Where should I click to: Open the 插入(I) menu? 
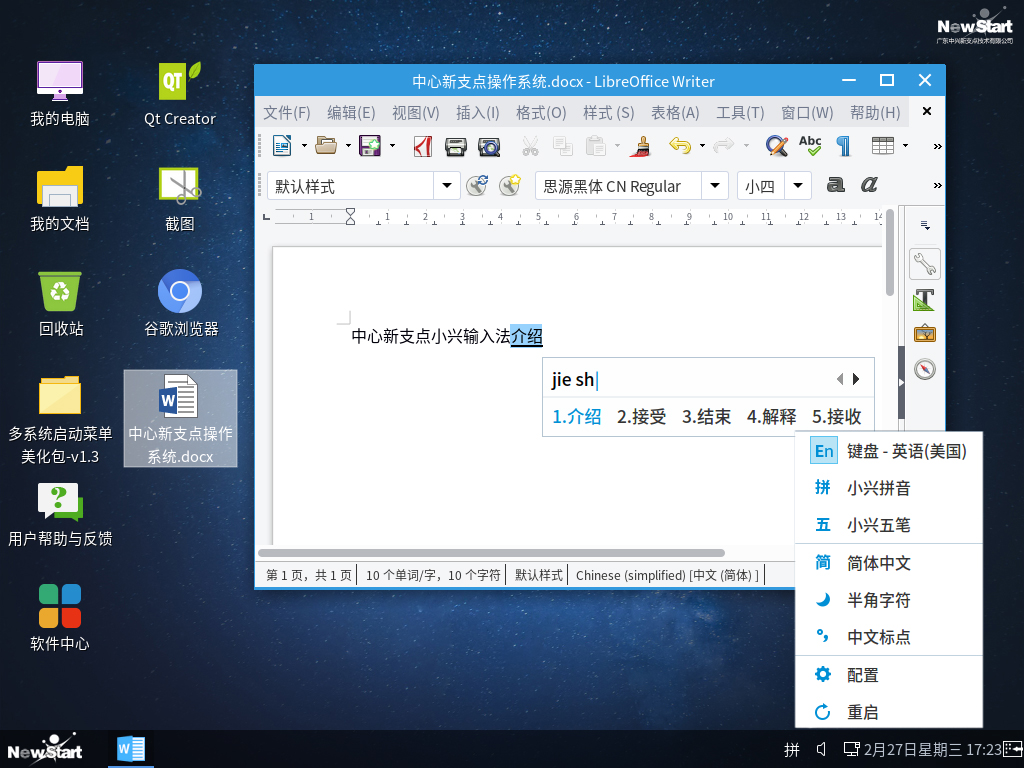[478, 113]
